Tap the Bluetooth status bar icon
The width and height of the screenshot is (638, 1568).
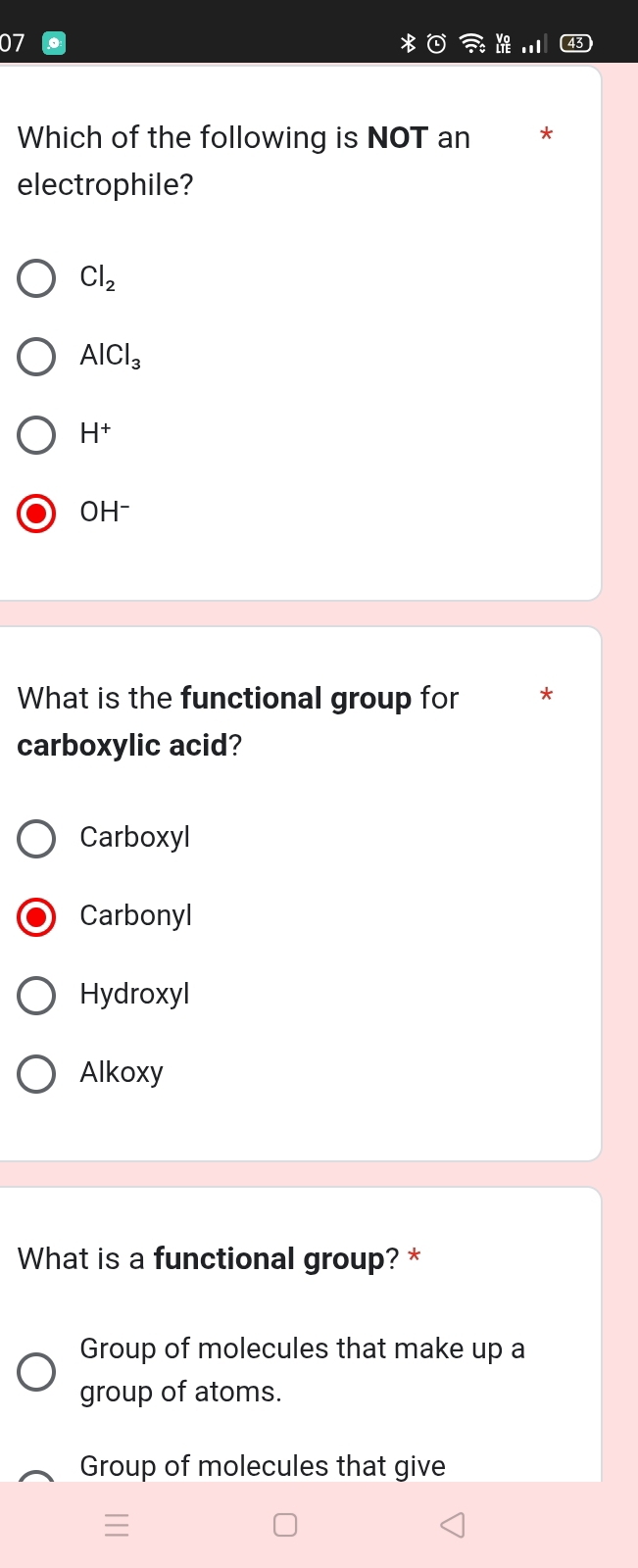pos(409,43)
